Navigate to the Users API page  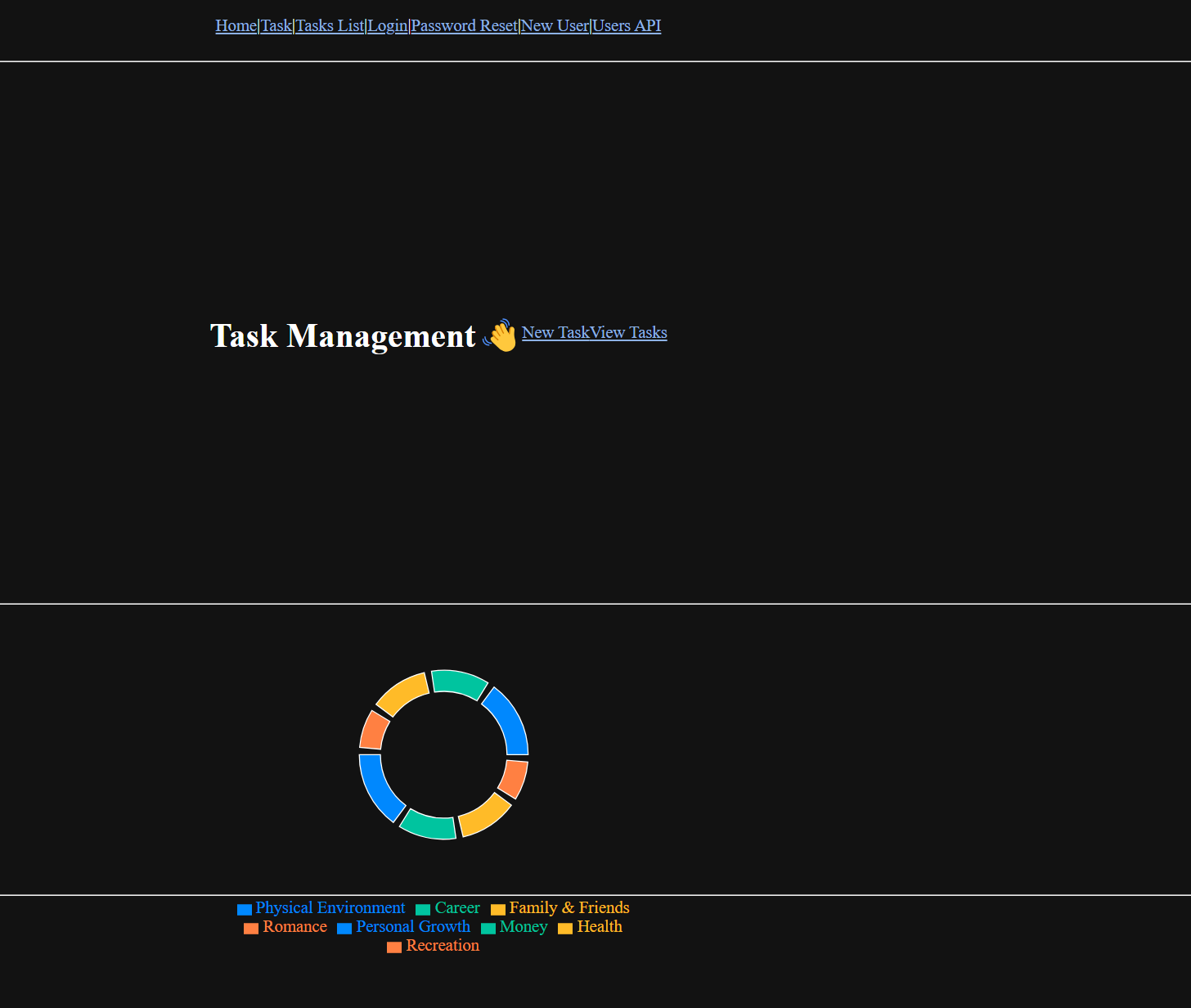[627, 25]
